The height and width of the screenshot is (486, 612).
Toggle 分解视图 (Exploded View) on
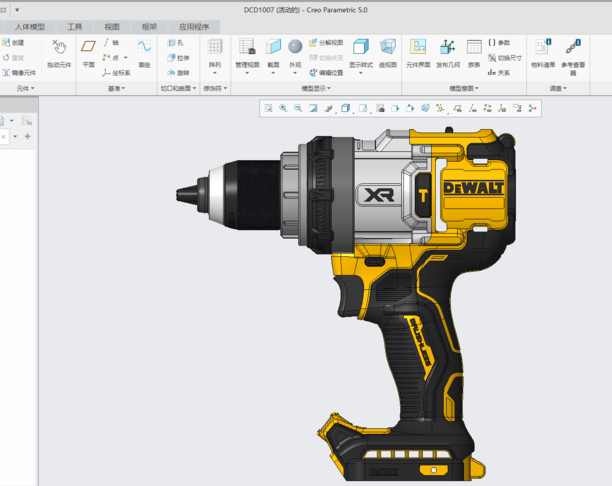[x=325, y=43]
